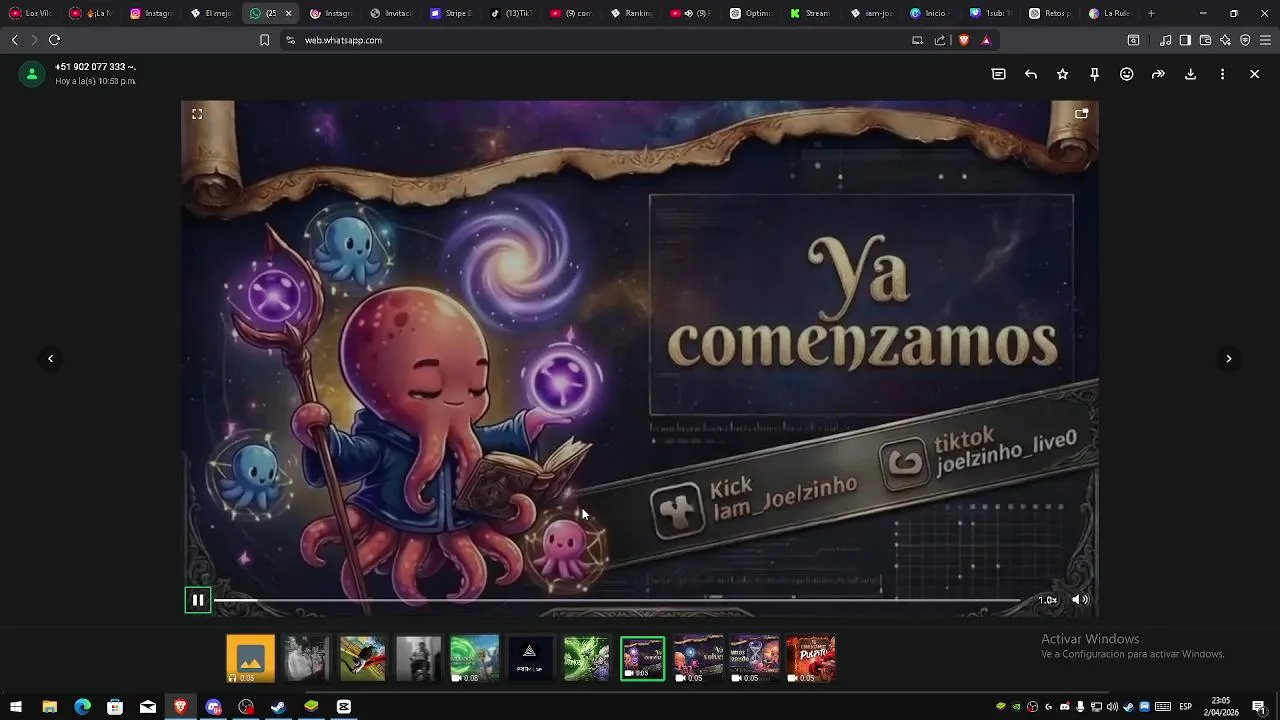The width and height of the screenshot is (1280, 720).
Task: Open the green swirl 0:08 video thumbnail
Action: pos(474,659)
